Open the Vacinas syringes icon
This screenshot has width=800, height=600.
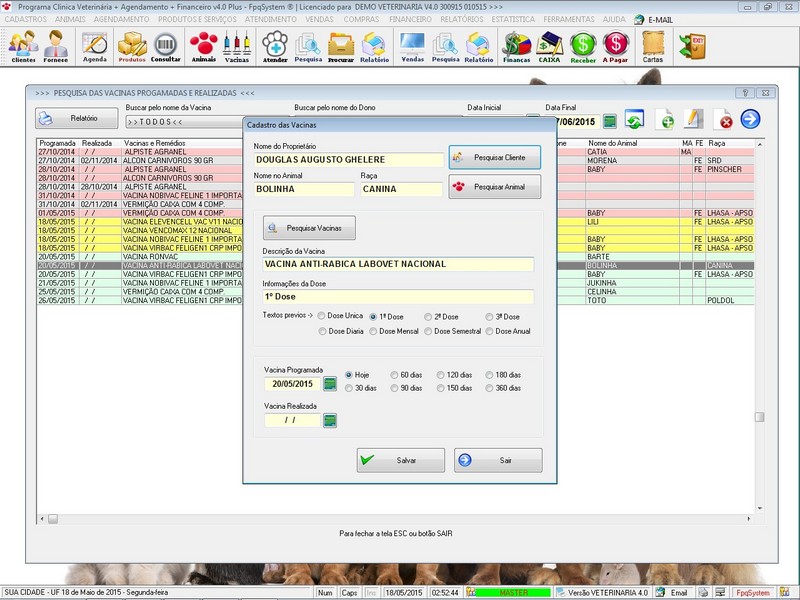click(x=237, y=46)
